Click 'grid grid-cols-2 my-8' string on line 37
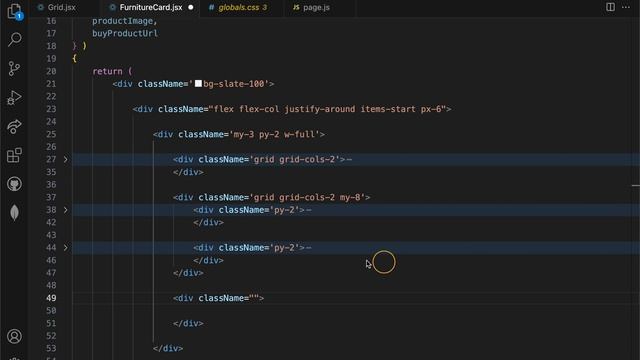 307,197
